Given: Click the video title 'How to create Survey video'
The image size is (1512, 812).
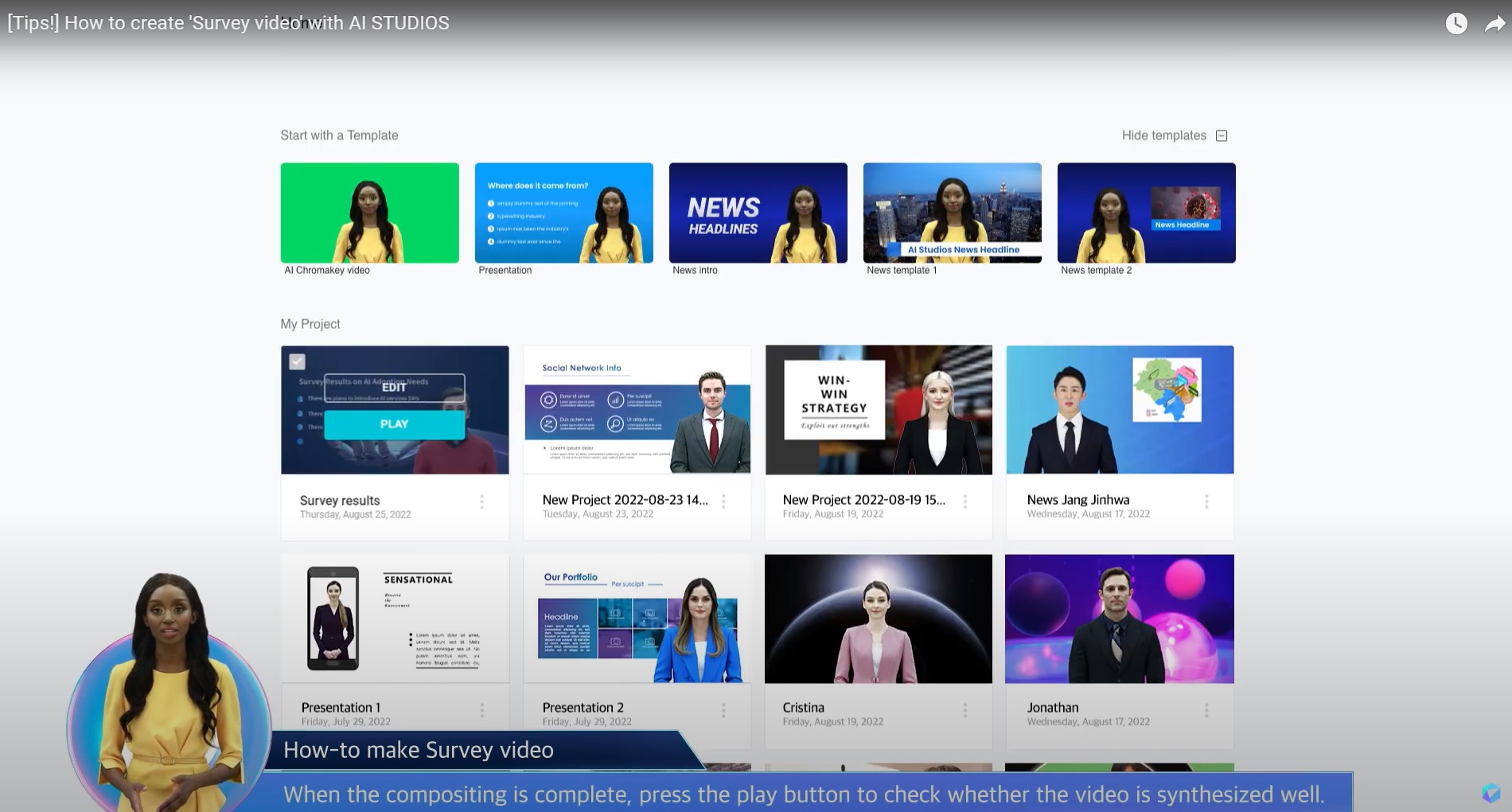Looking at the screenshot, I should [x=228, y=23].
